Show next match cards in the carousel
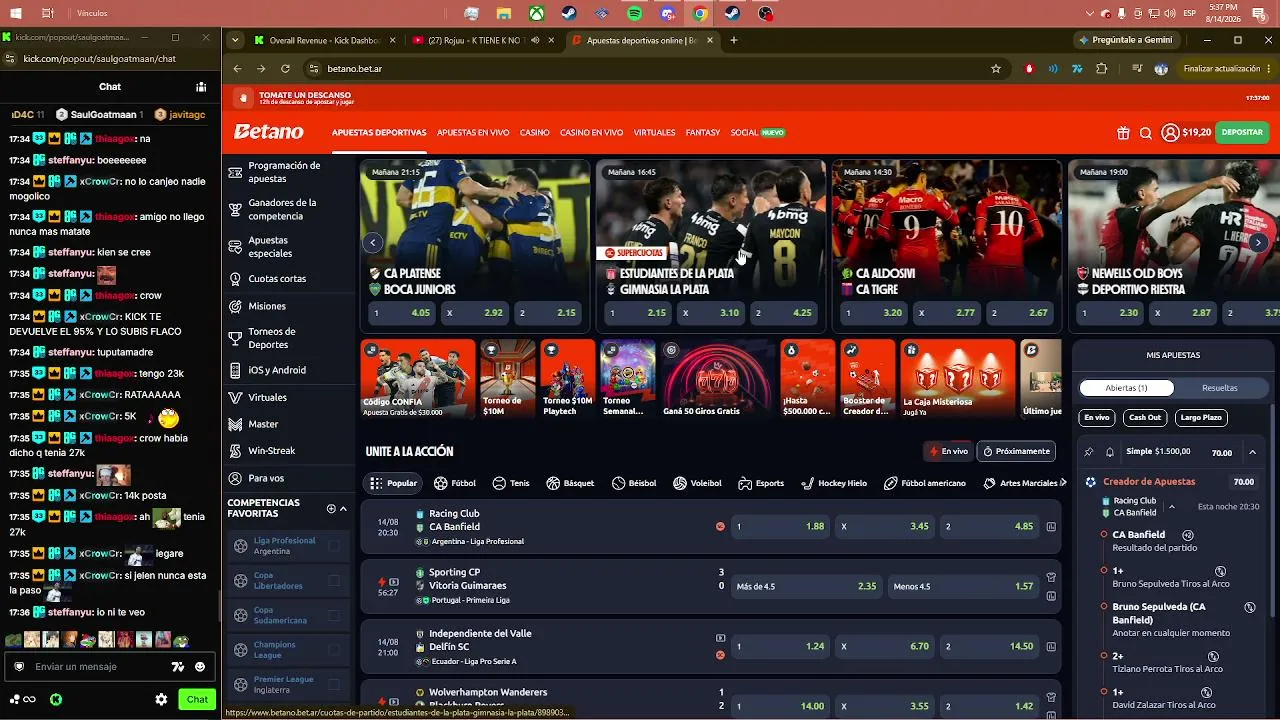1280x720 pixels. [x=1259, y=242]
